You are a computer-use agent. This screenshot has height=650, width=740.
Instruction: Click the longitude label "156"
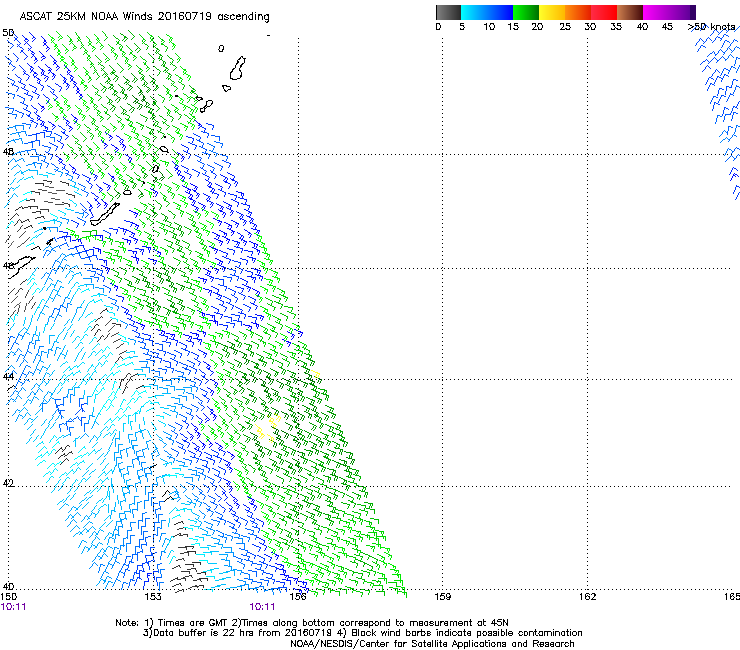pyautogui.click(x=298, y=597)
